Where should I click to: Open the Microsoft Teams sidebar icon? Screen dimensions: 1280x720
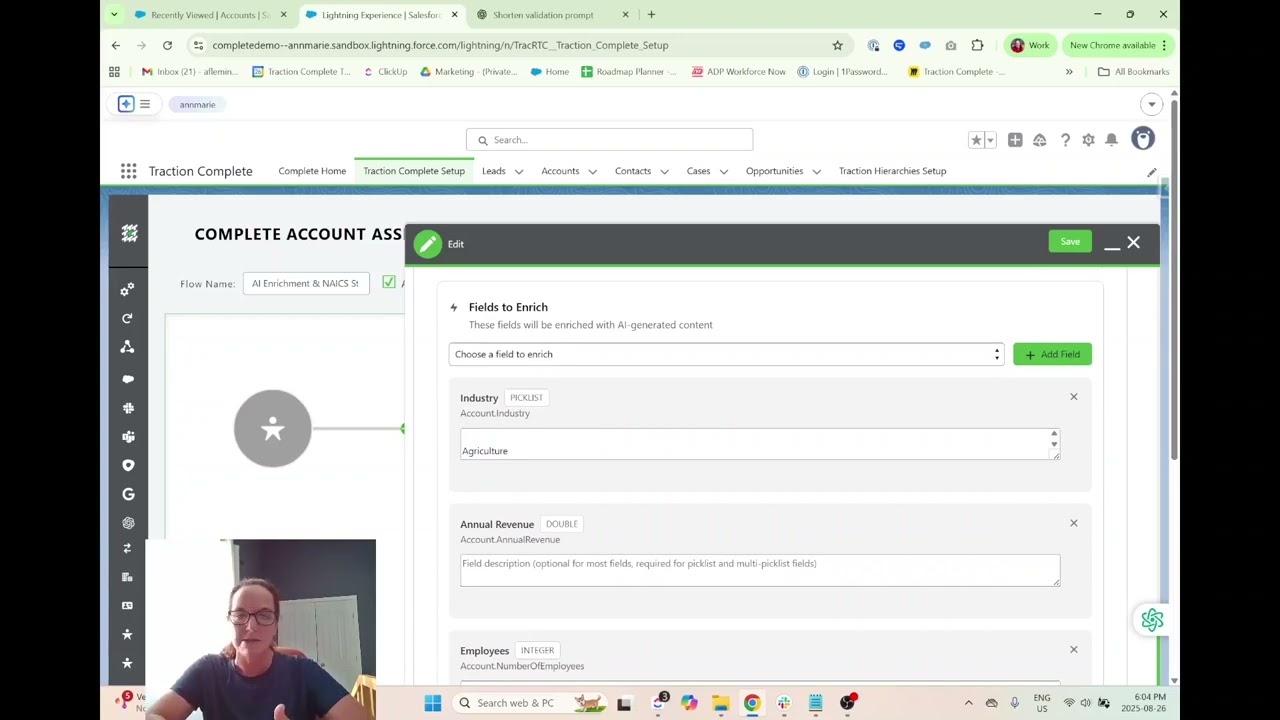[x=127, y=437]
